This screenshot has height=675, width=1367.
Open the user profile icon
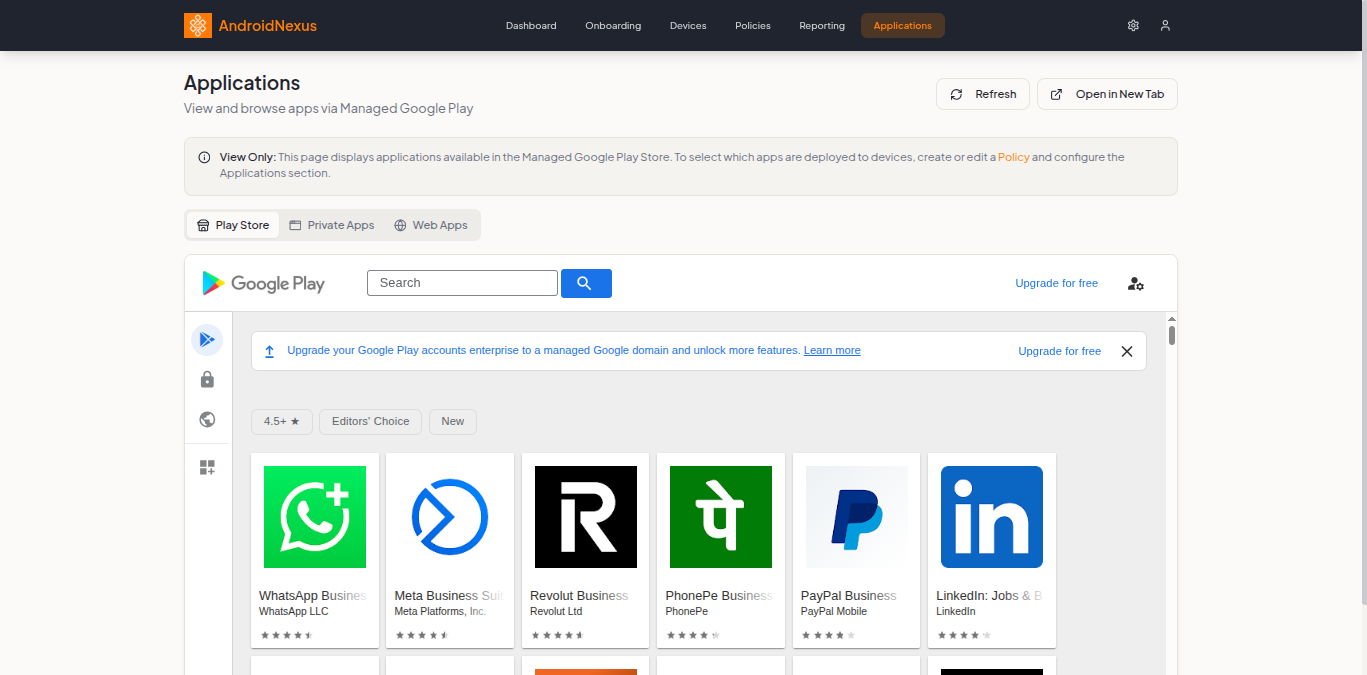coord(1165,25)
